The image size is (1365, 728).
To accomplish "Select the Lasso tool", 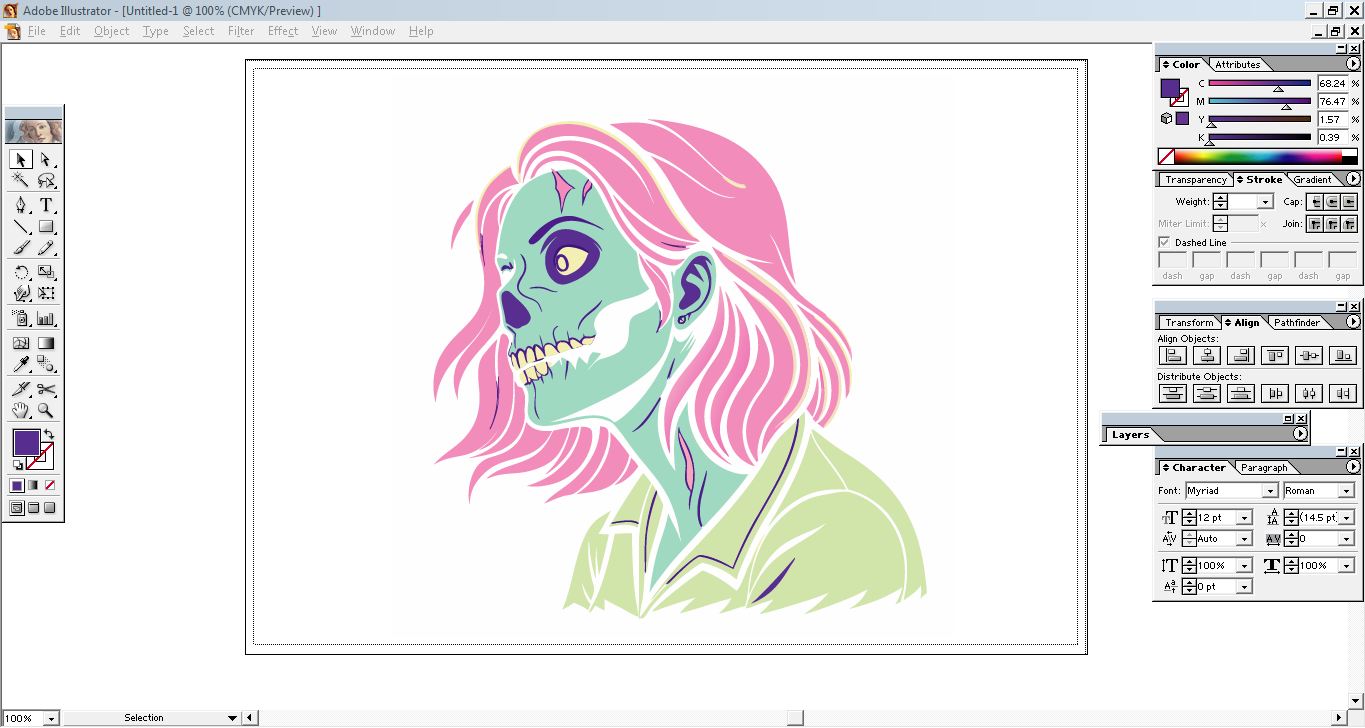I will coord(46,181).
